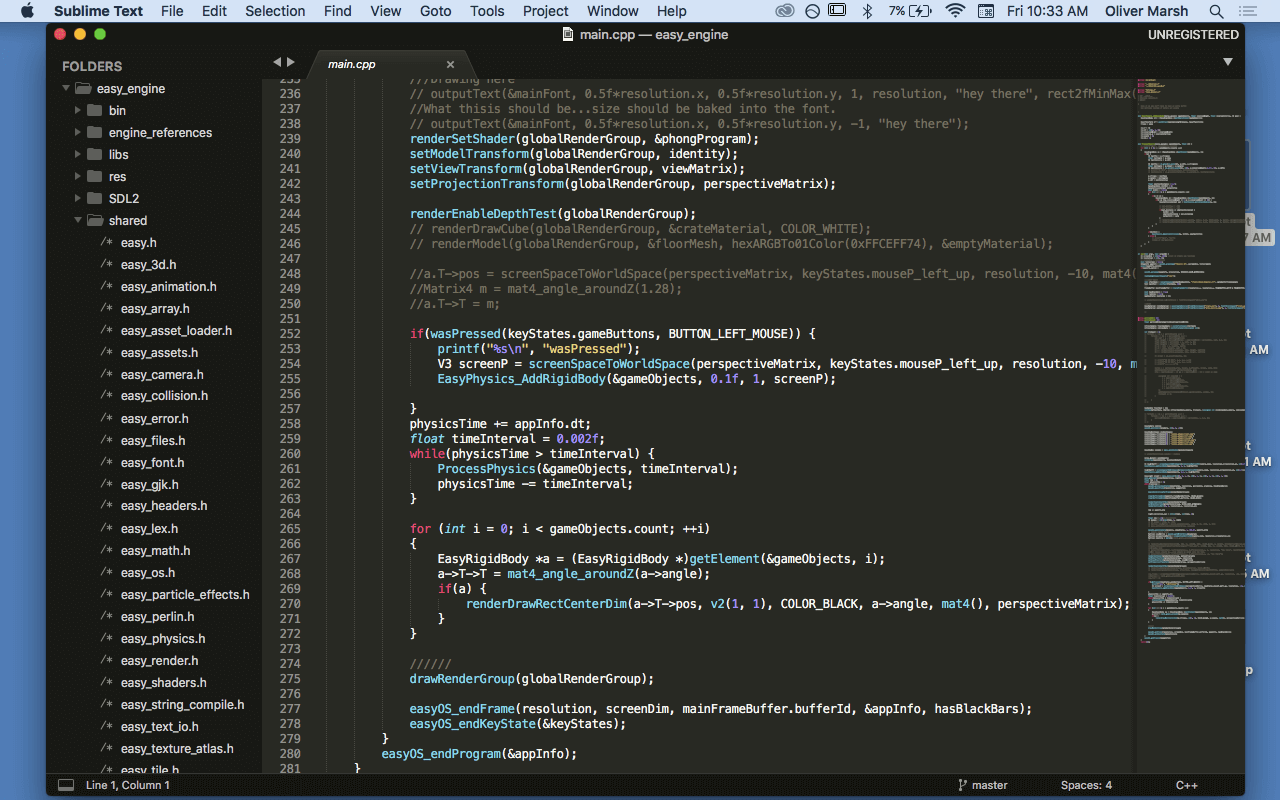Open easy_physics.h file
The image size is (1280, 800).
tap(163, 638)
